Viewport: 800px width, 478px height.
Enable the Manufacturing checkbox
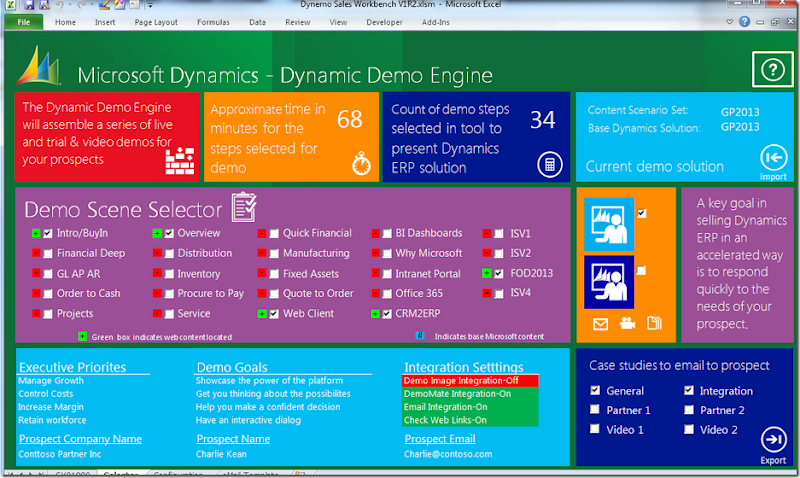point(274,253)
